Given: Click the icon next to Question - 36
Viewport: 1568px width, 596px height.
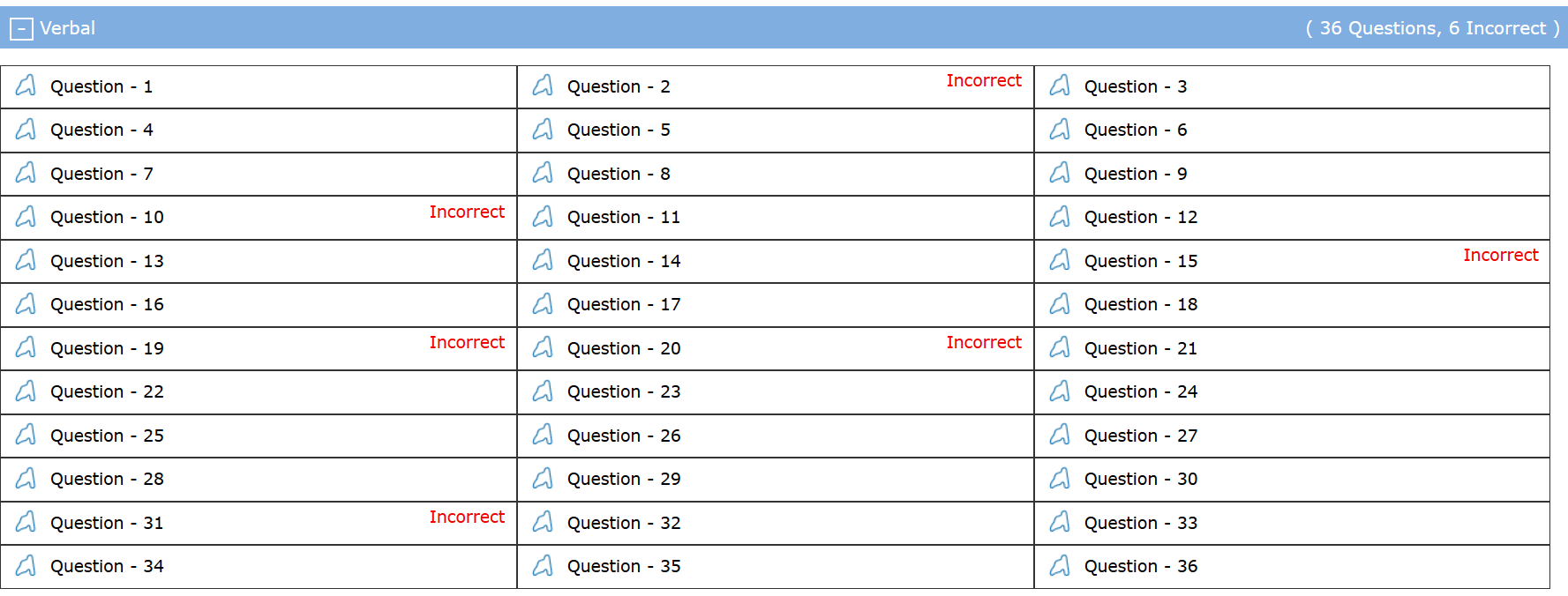Looking at the screenshot, I should [1061, 566].
